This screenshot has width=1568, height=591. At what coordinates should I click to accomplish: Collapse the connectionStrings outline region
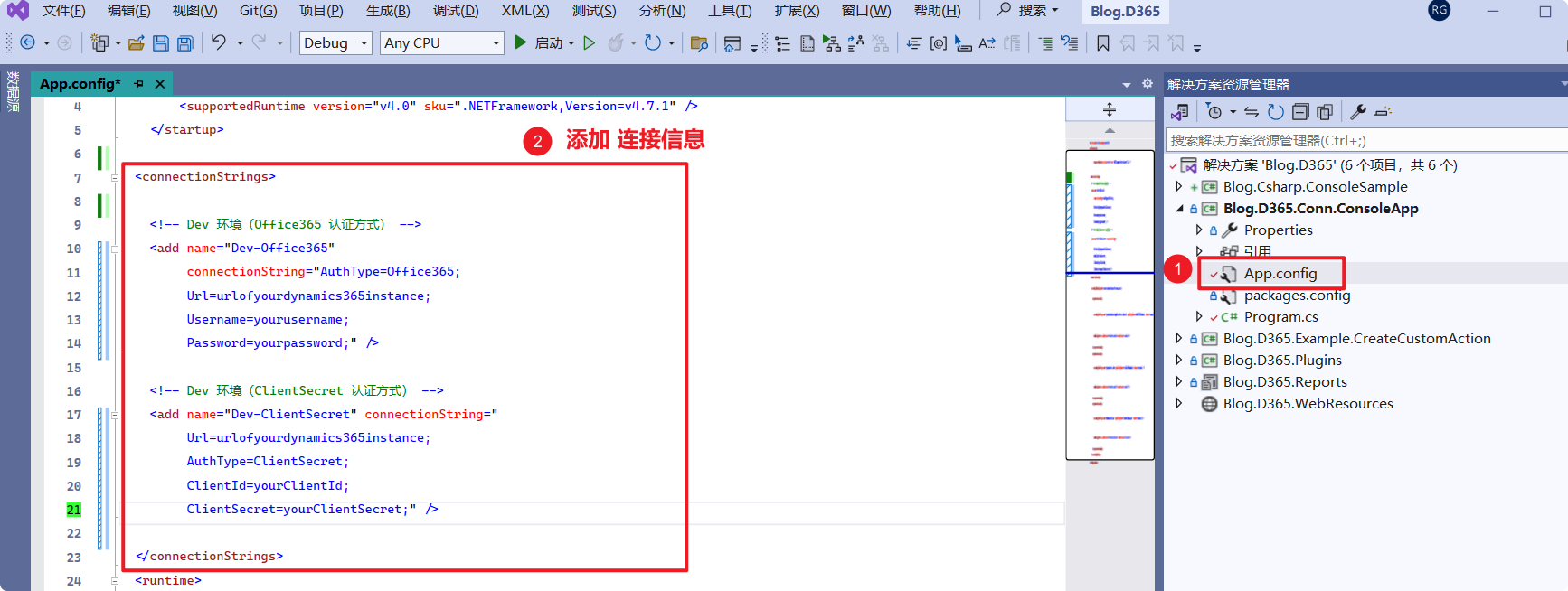(115, 177)
